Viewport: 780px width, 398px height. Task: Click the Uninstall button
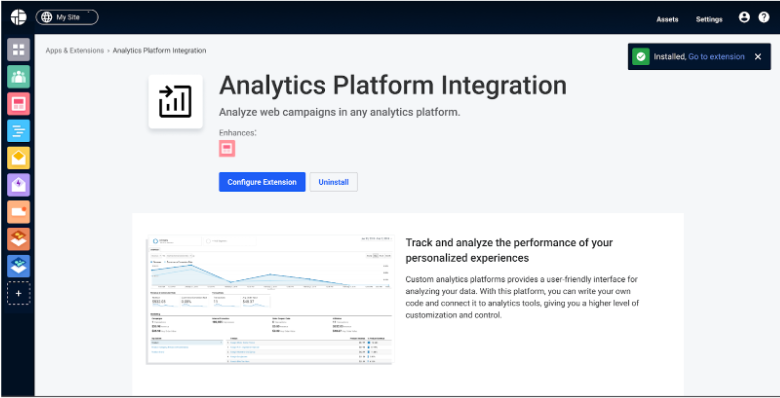point(333,182)
